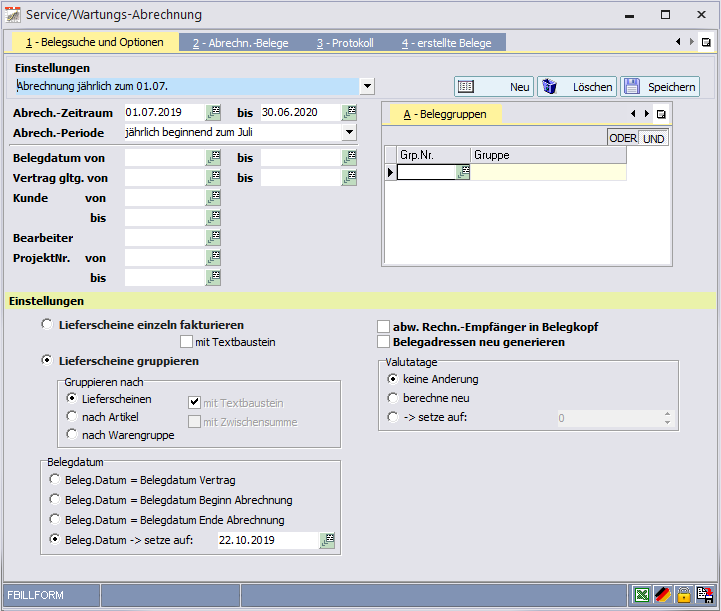
Task: Click the German flag language icon
Action: click(663, 595)
